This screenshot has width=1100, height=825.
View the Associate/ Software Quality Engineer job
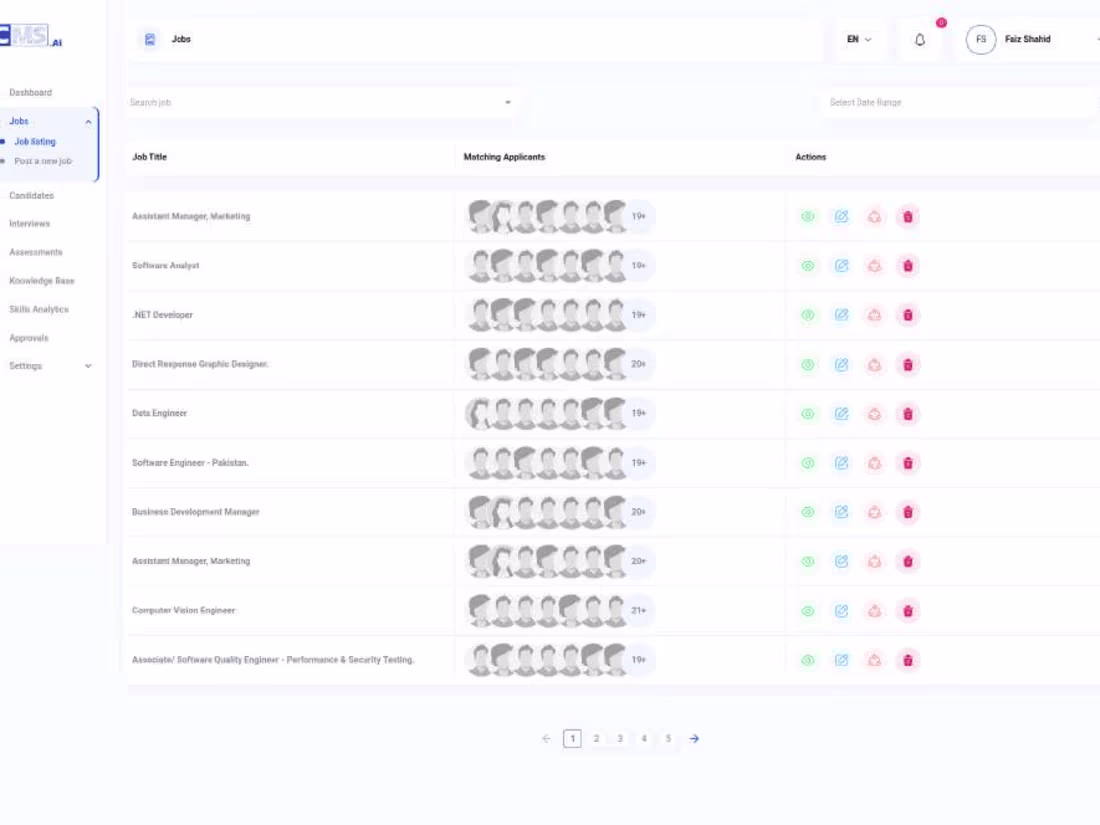pyautogui.click(x=807, y=660)
